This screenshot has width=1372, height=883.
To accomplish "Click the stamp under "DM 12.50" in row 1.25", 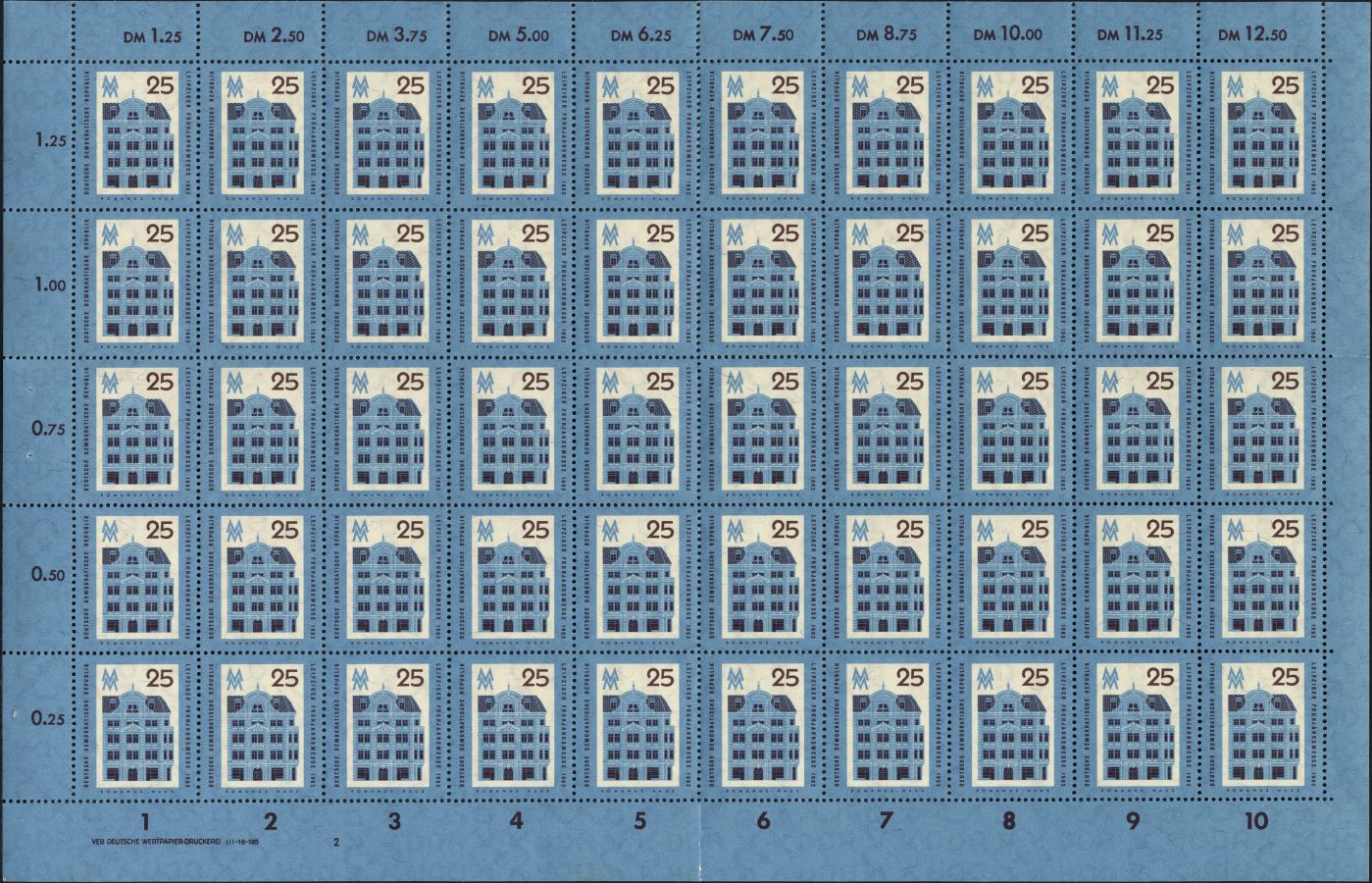I will [x=1265, y=134].
